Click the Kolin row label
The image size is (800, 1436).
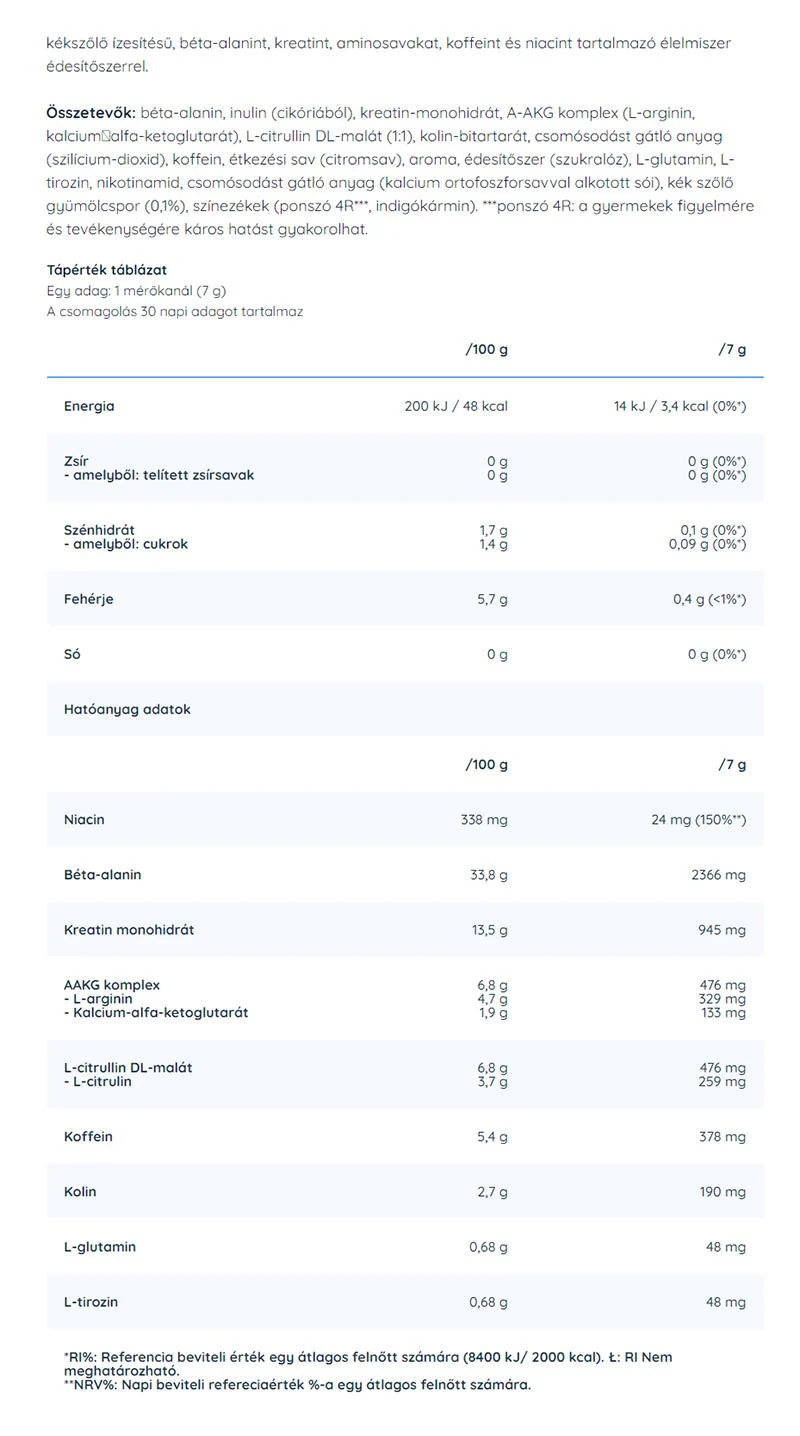pyautogui.click(x=80, y=1191)
